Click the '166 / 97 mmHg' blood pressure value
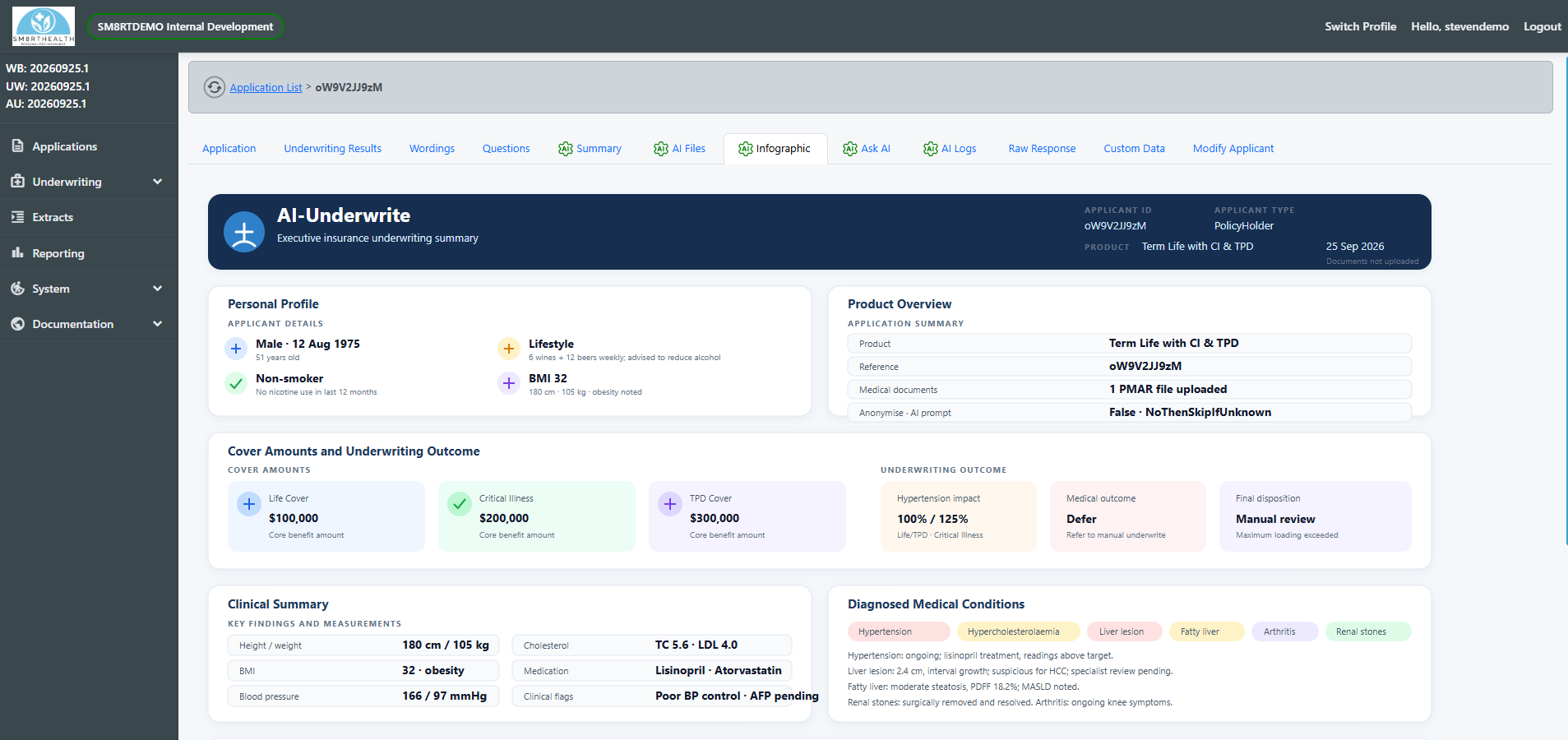This screenshot has width=1568, height=740. click(x=444, y=696)
